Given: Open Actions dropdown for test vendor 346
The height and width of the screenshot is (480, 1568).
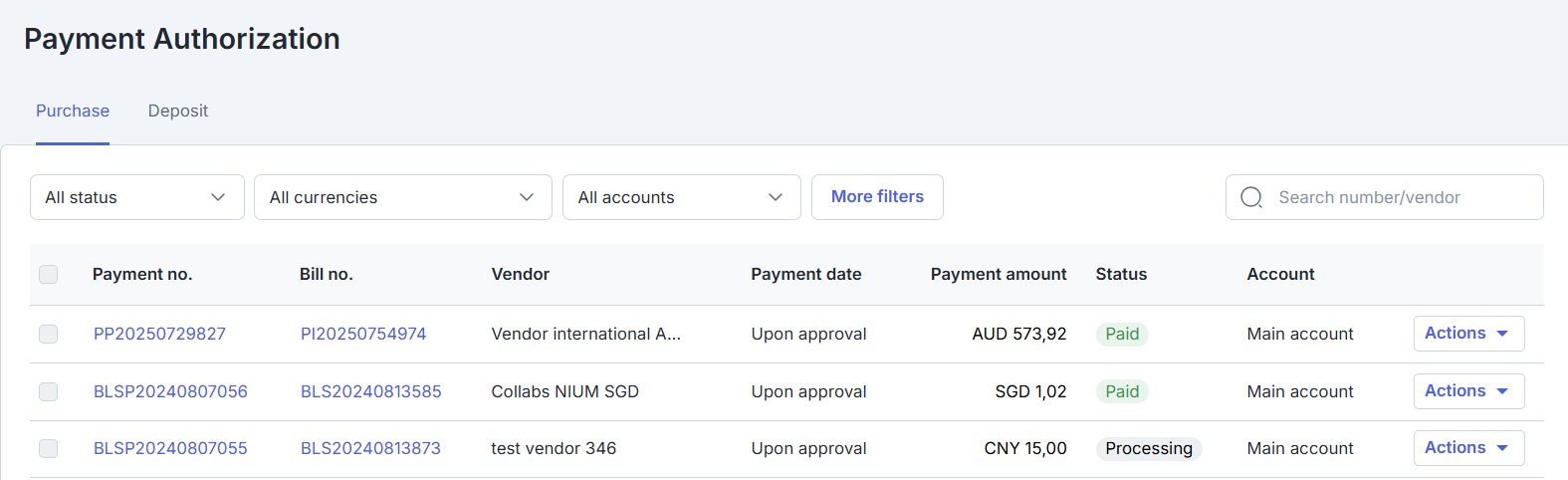Looking at the screenshot, I should pyautogui.click(x=1467, y=448).
